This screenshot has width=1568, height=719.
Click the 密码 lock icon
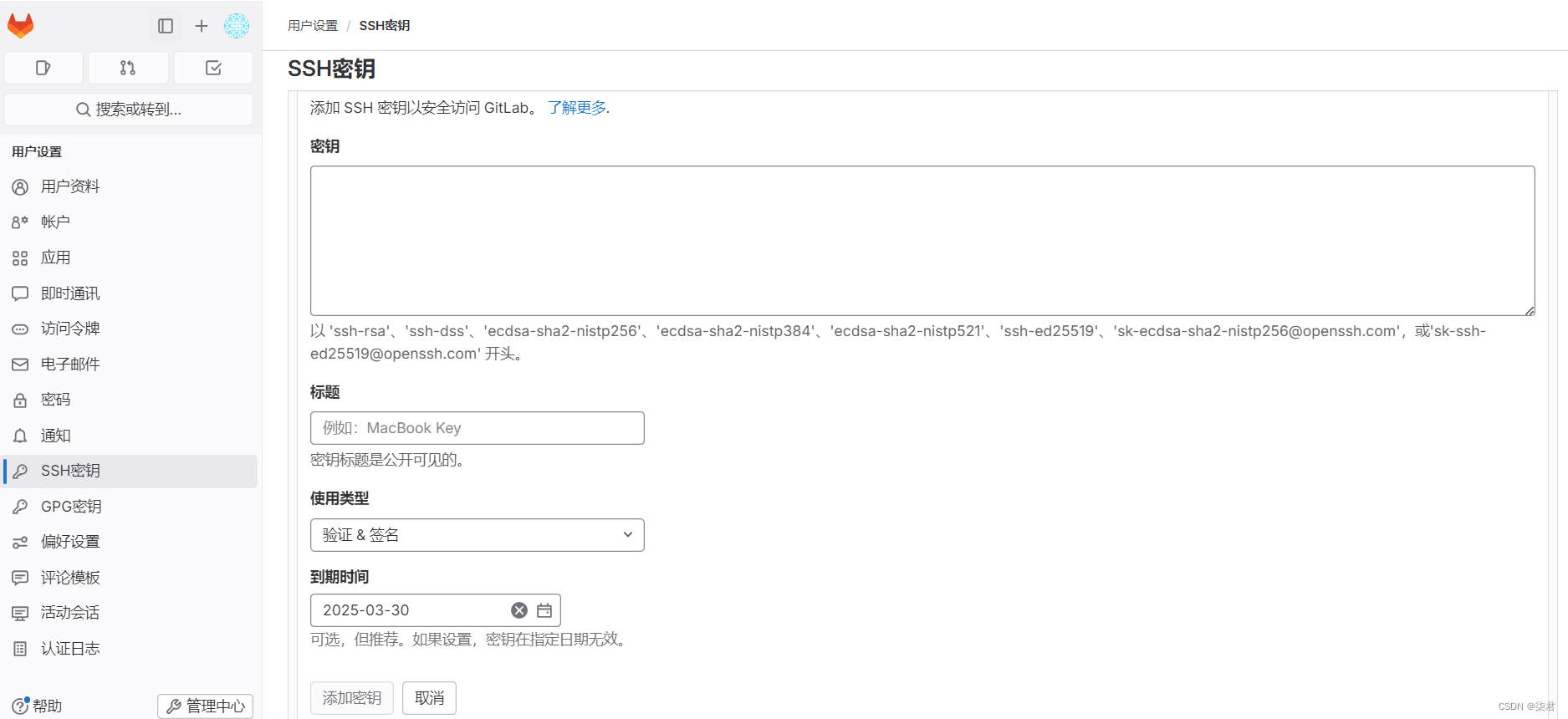tap(20, 400)
